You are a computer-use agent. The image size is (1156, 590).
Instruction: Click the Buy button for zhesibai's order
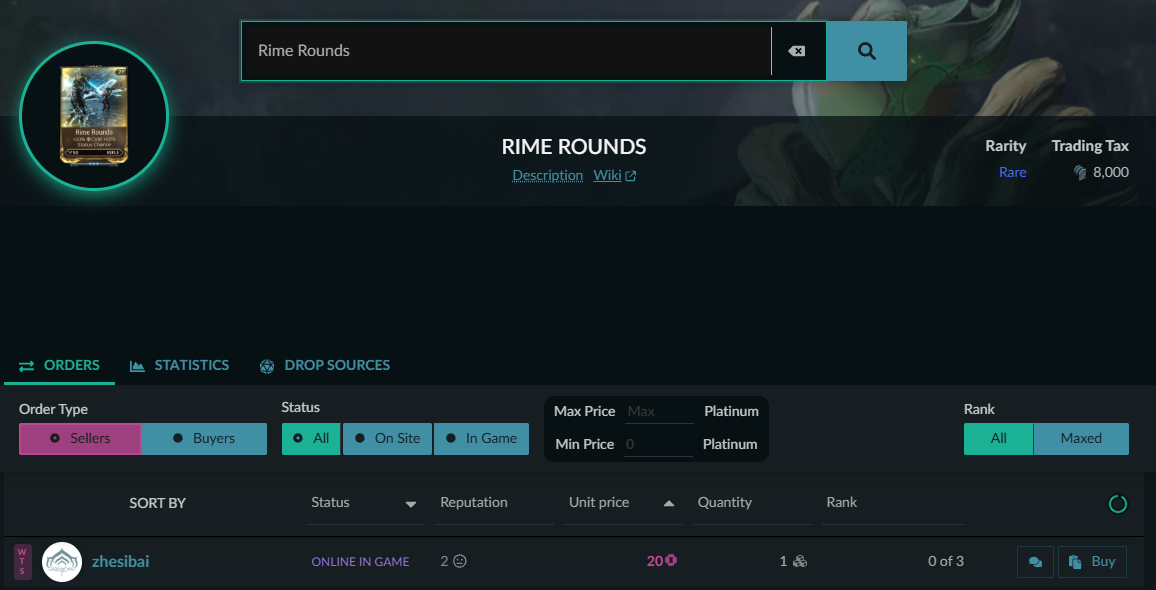coord(1092,562)
